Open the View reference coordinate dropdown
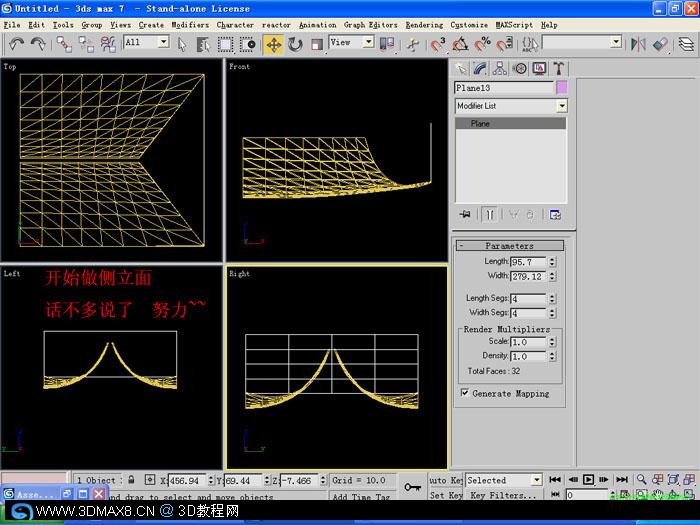This screenshot has width=700, height=525. click(x=351, y=42)
